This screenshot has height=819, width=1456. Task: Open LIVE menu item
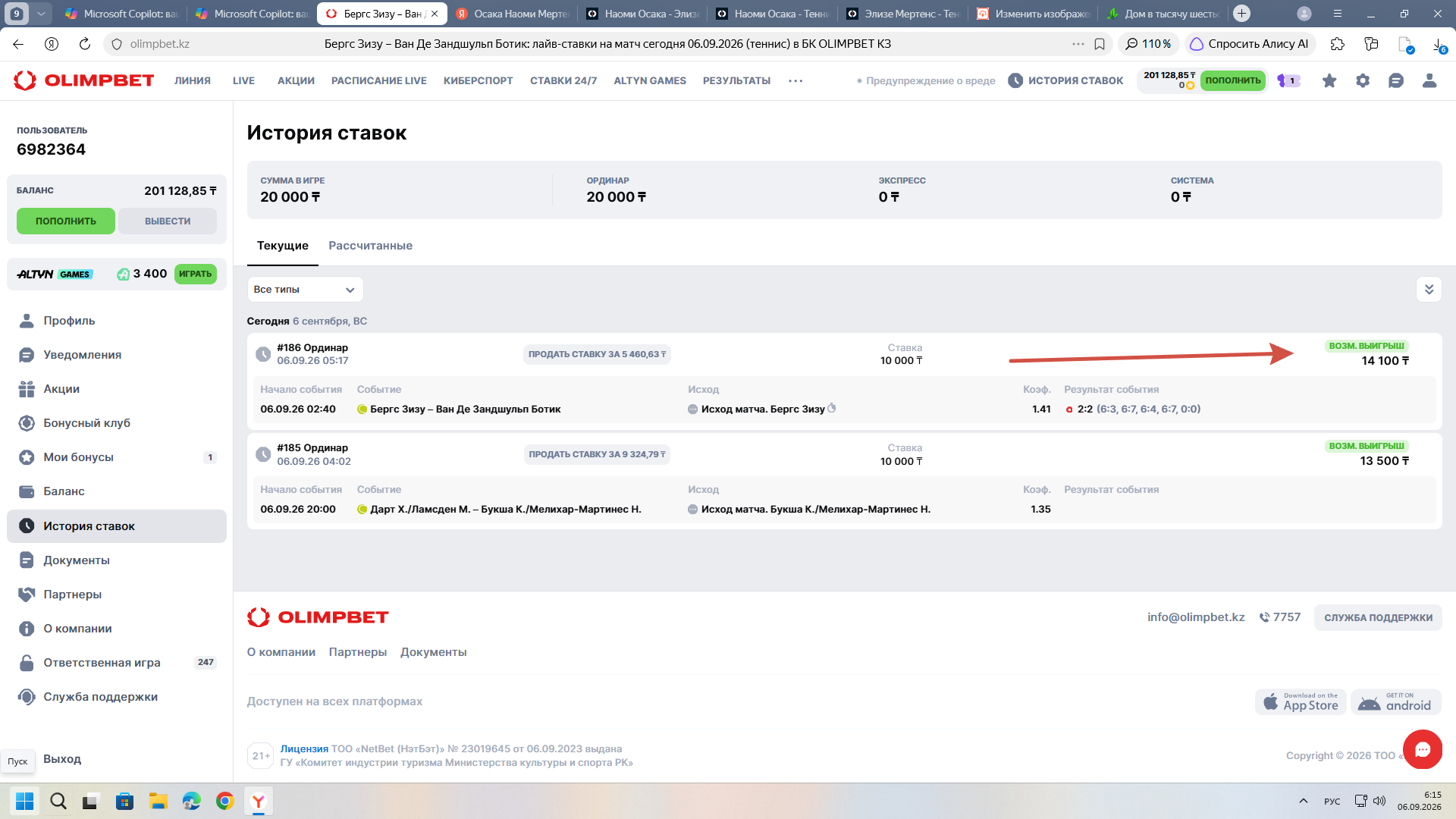point(243,80)
